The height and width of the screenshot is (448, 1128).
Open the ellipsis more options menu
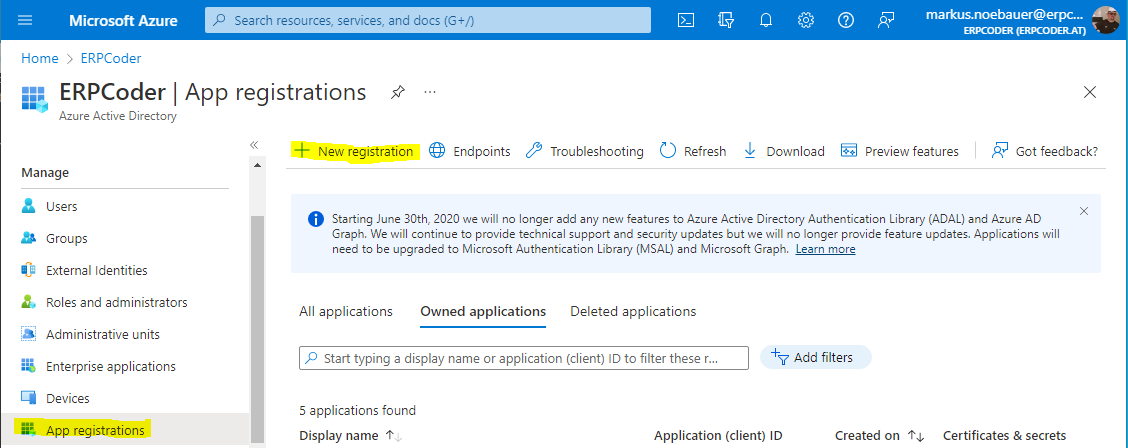pyautogui.click(x=430, y=92)
